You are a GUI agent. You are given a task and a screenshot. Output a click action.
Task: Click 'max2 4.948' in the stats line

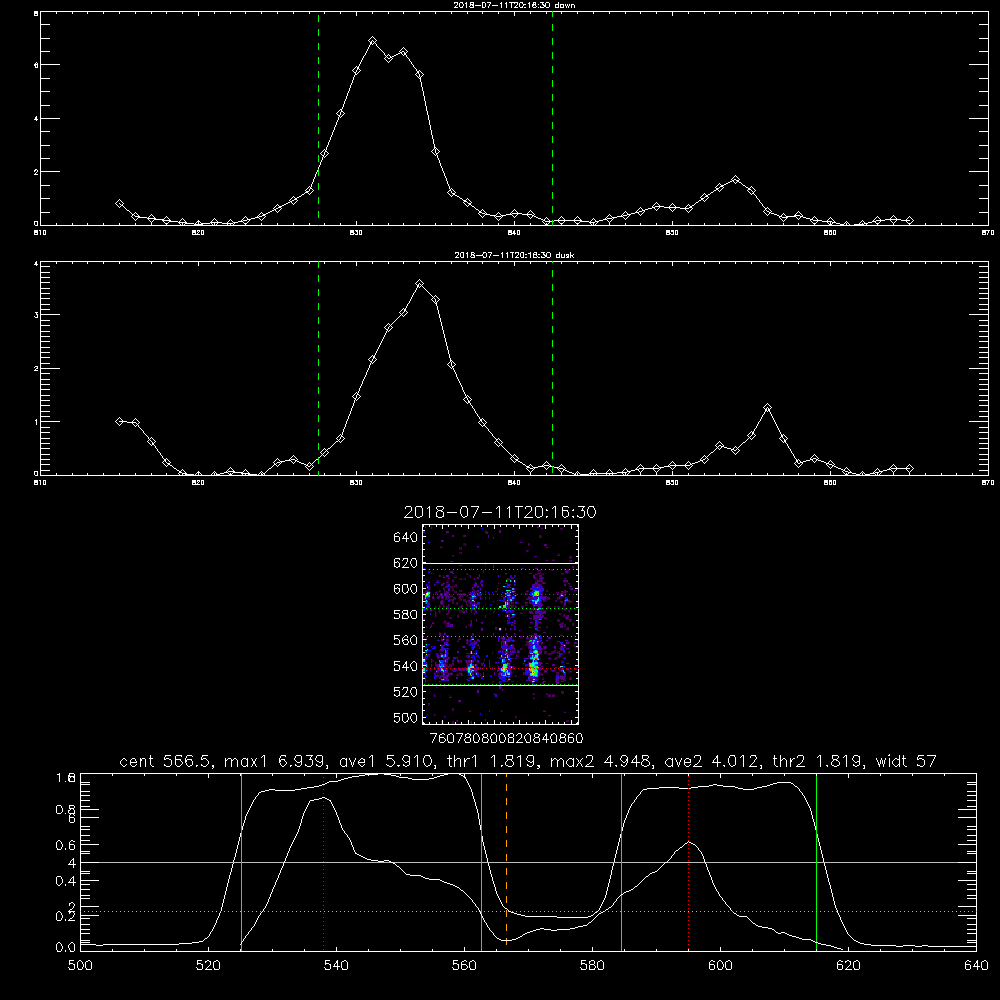[x=601, y=761]
